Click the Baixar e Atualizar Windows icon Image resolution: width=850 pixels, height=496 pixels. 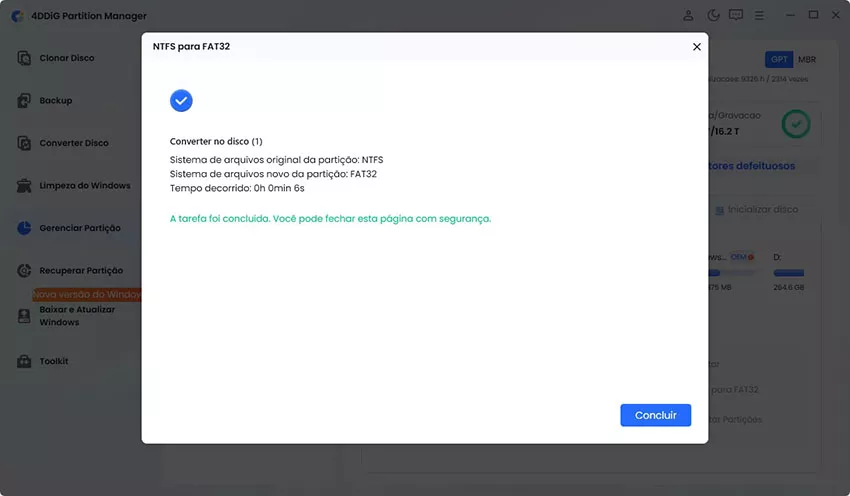(24, 316)
